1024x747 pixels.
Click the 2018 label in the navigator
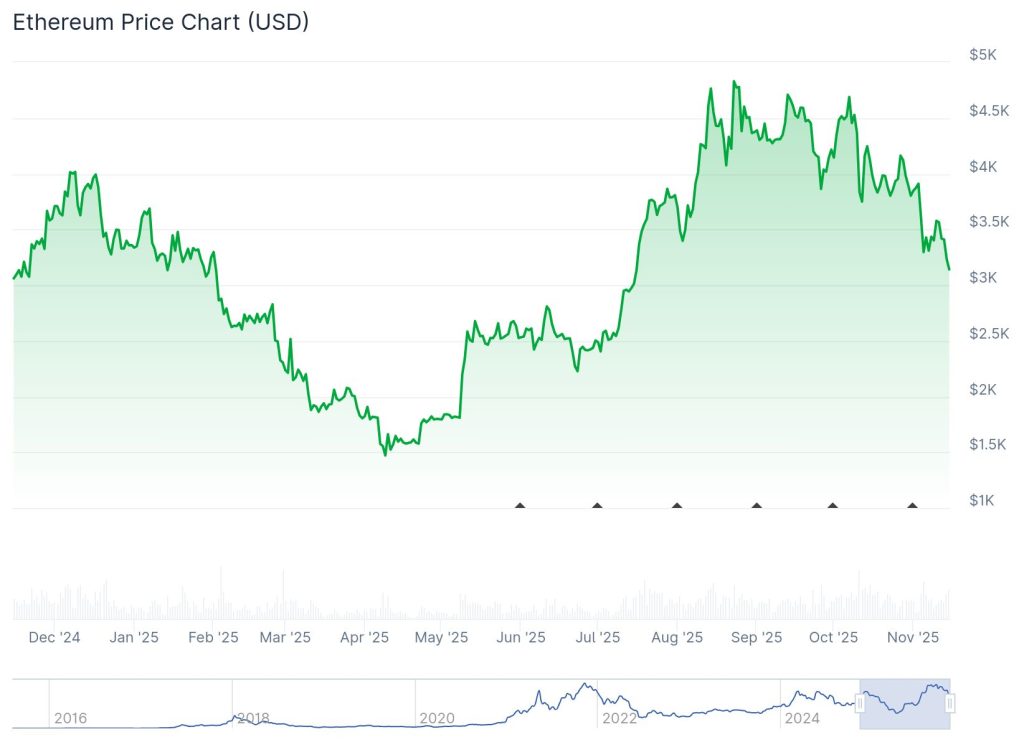[252, 718]
